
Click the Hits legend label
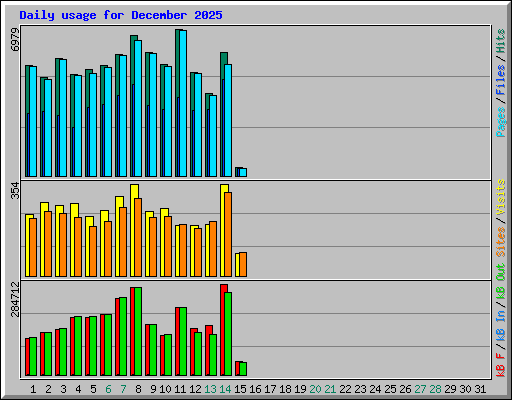click(501, 41)
